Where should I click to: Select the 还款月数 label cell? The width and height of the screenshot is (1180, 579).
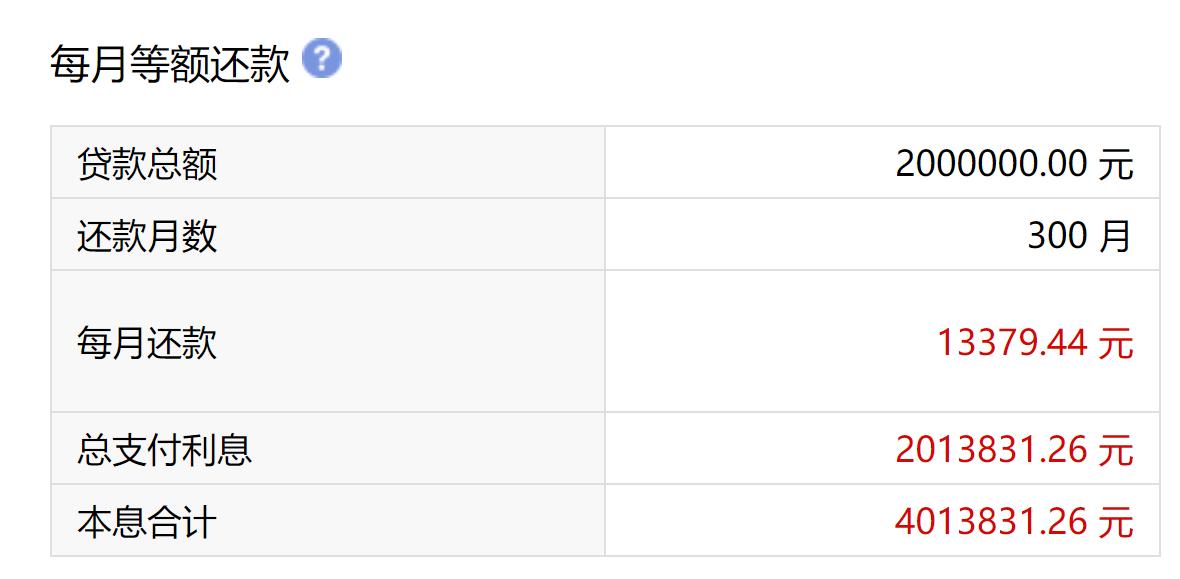tap(147, 236)
